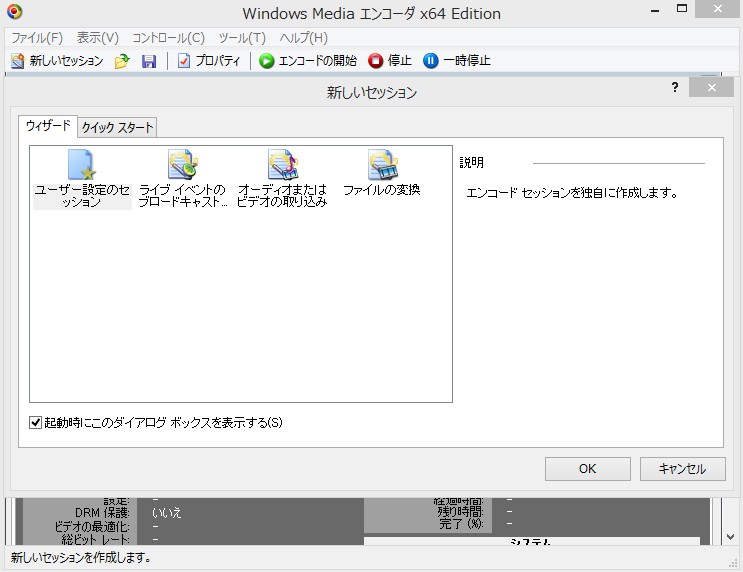Click the 残り時間 label
The width and height of the screenshot is (743, 572).
[460, 512]
